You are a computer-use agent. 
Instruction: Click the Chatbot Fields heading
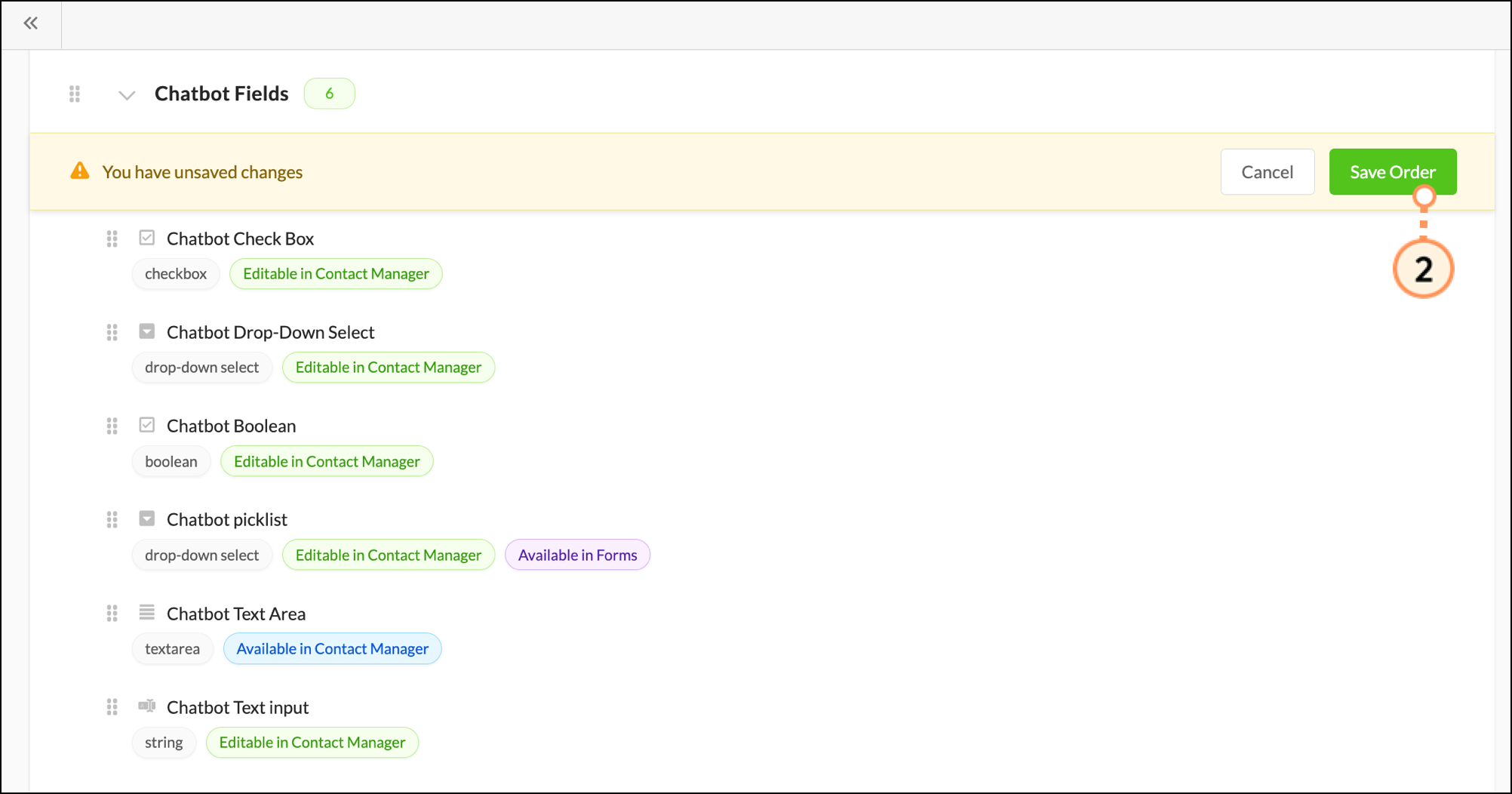222,94
